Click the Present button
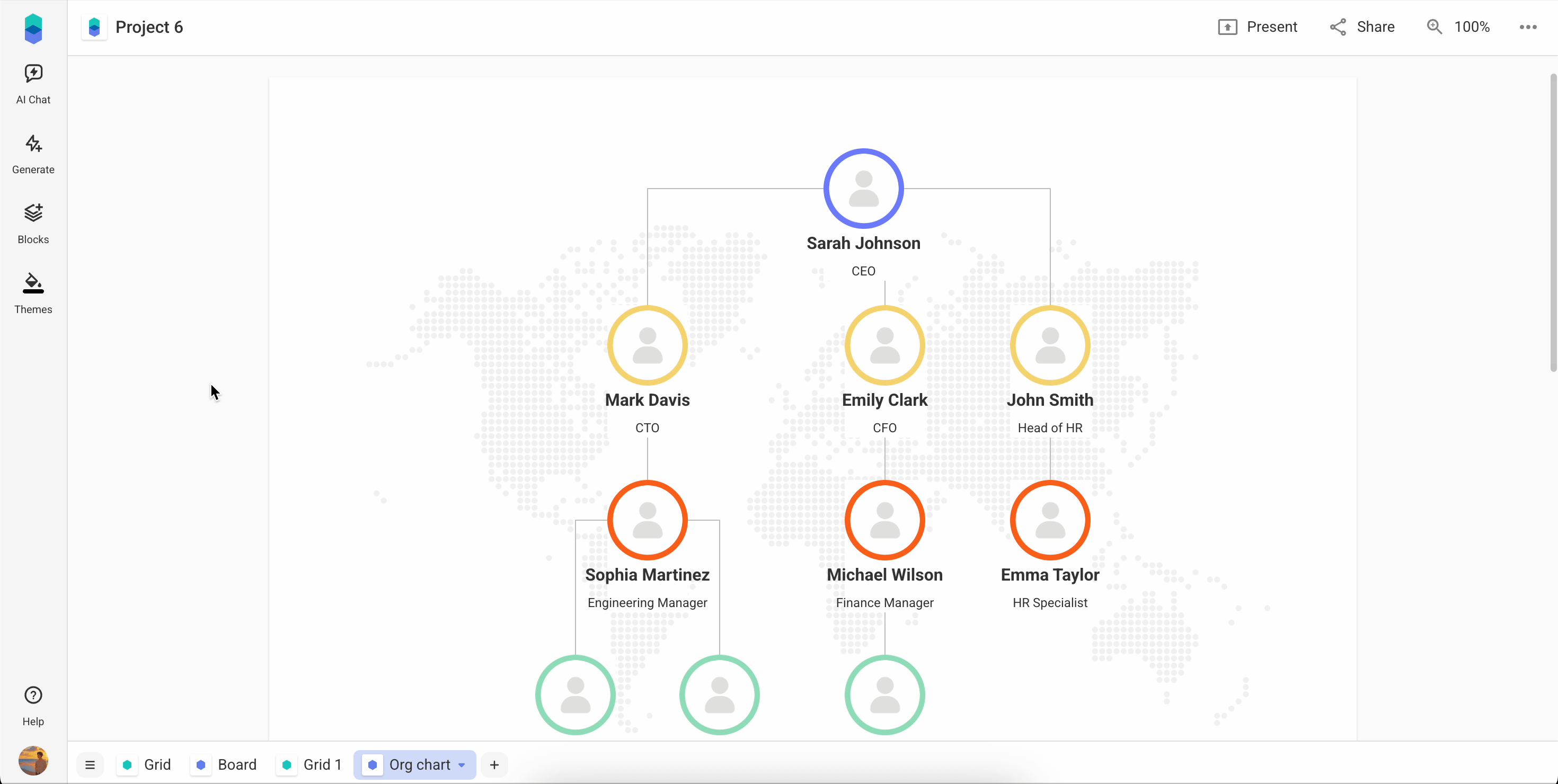This screenshot has width=1558, height=784. (1258, 26)
